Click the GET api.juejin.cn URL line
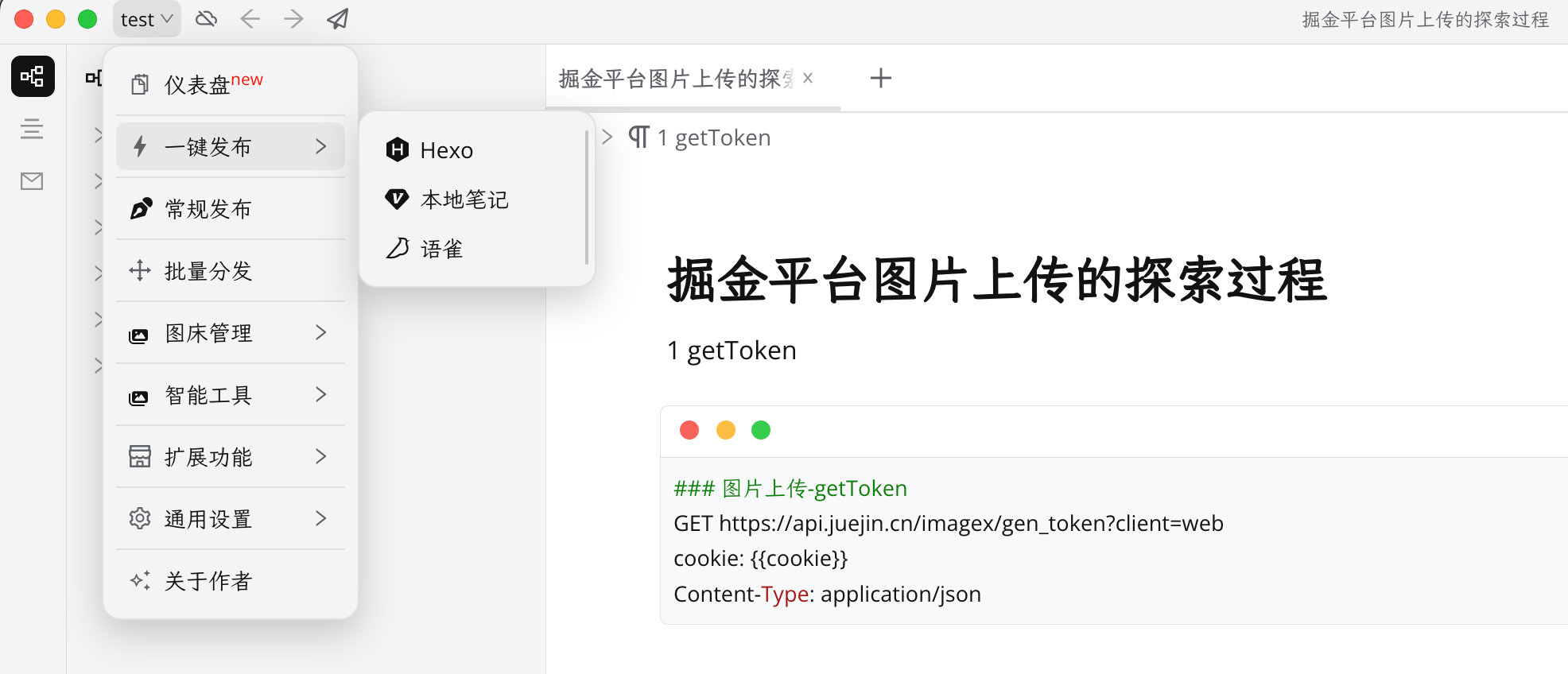This screenshot has width=1568, height=674. click(949, 524)
